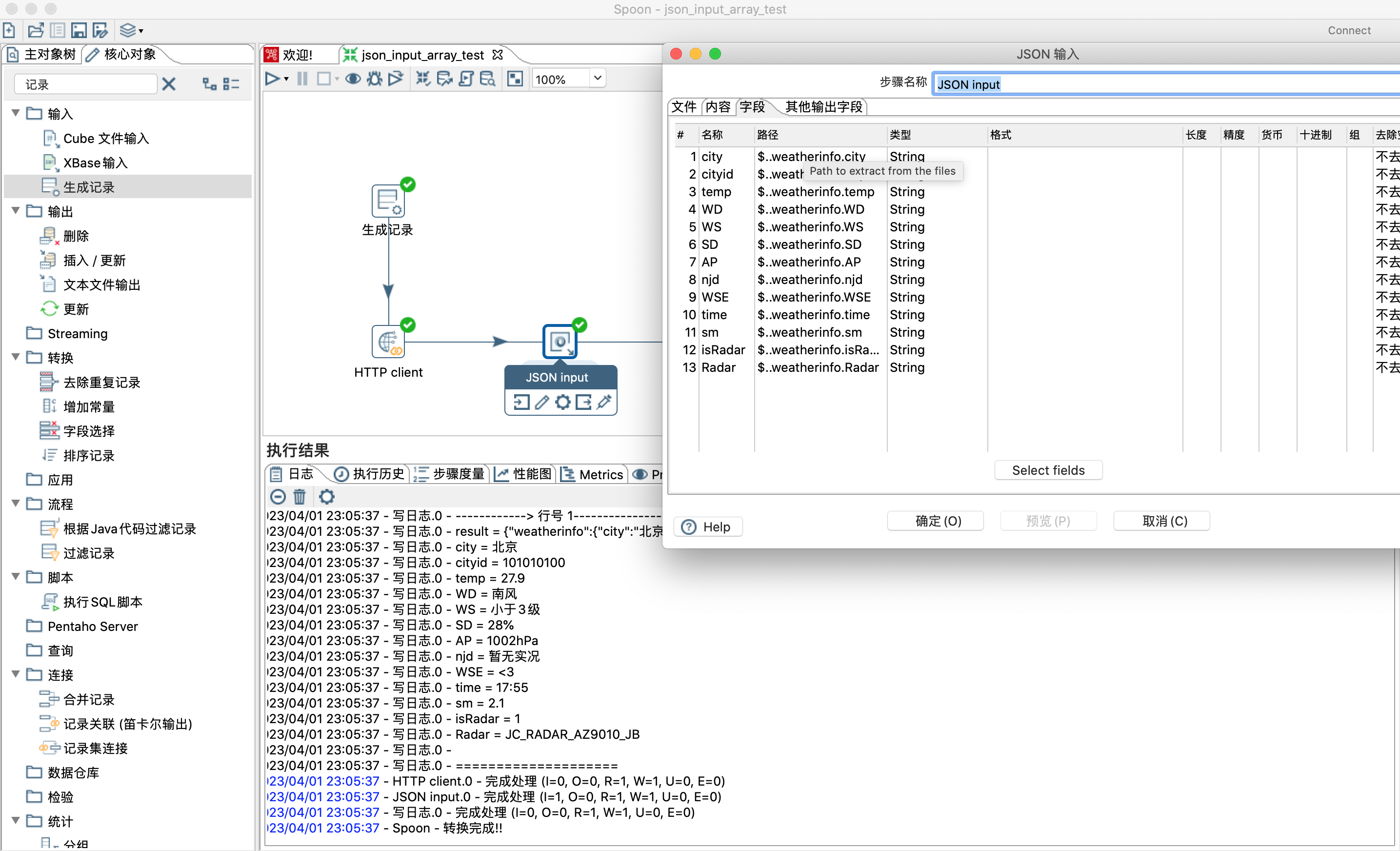Run the transformation with the play icon

pyautogui.click(x=272, y=79)
